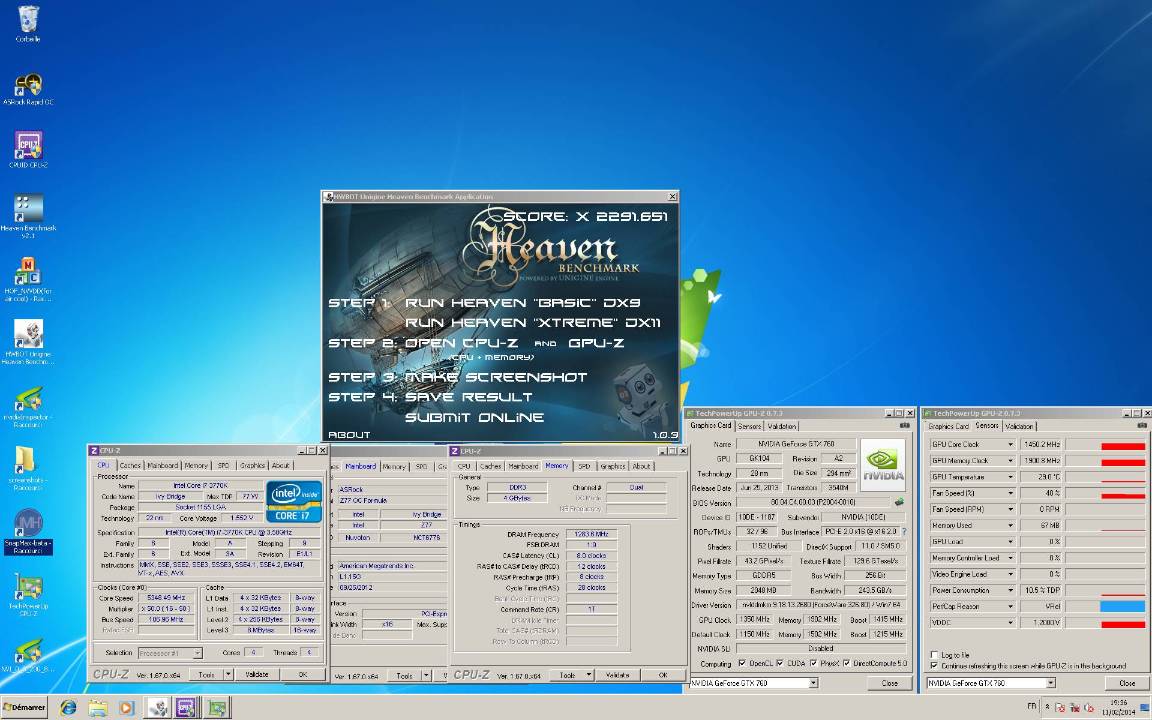
Task: Toggle the CUDA checkbox in GPU-Z
Action: 780,663
